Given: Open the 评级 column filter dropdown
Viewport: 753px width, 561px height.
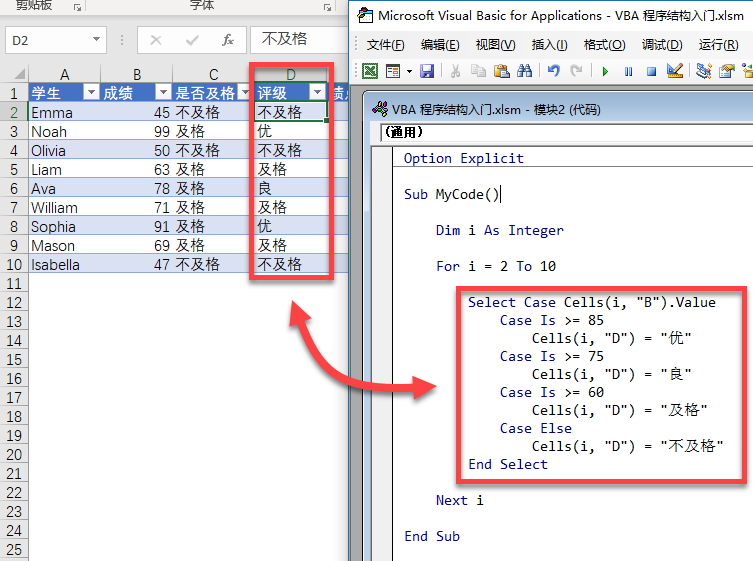Looking at the screenshot, I should pos(317,93).
